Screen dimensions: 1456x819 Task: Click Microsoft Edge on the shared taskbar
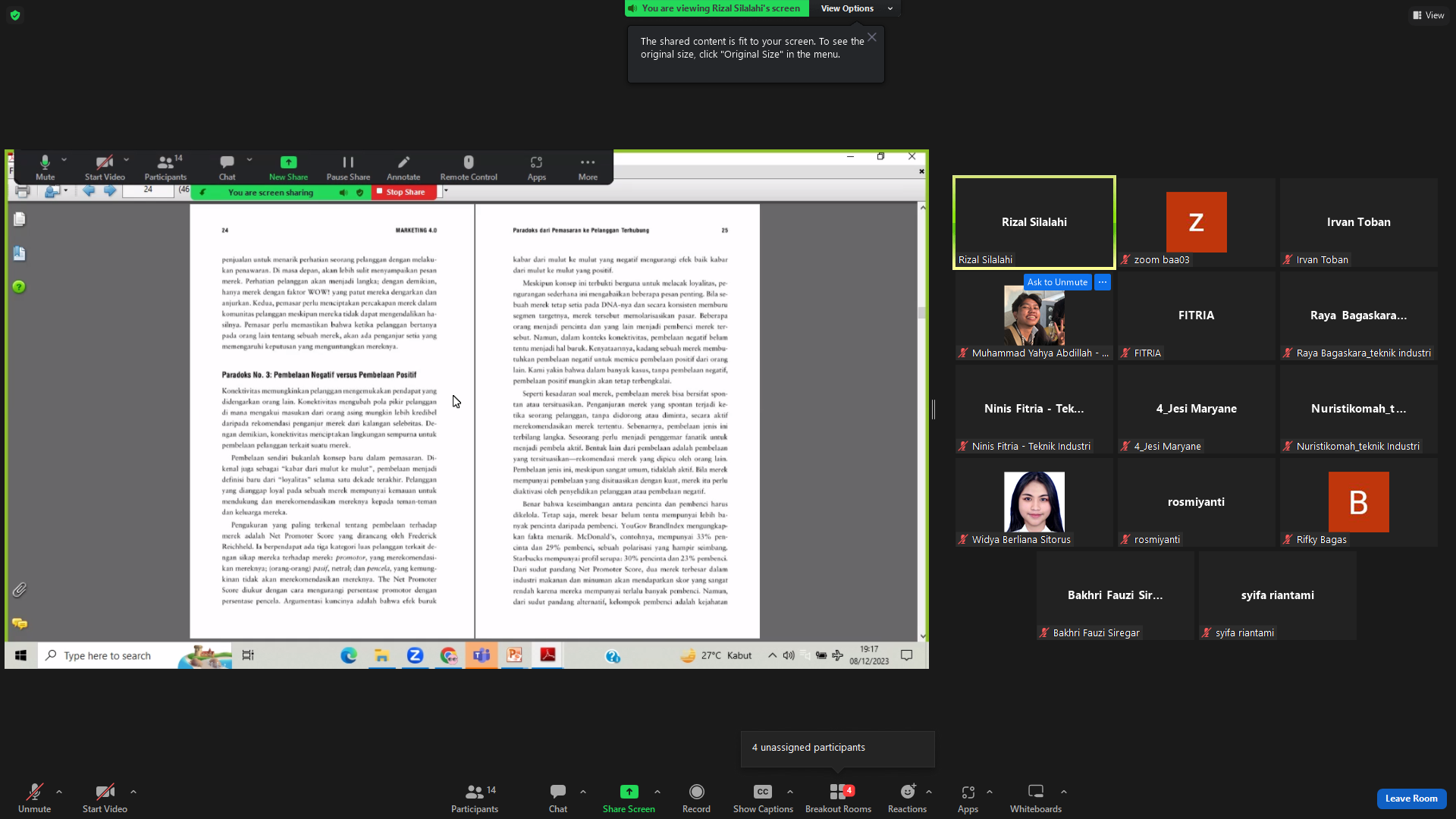pyautogui.click(x=349, y=656)
